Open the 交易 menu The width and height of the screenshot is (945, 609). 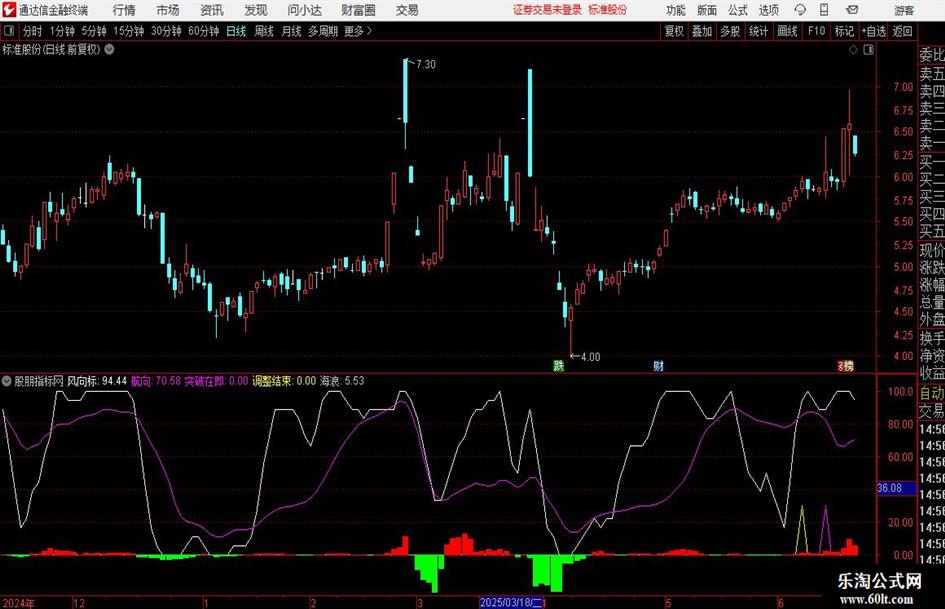[407, 10]
